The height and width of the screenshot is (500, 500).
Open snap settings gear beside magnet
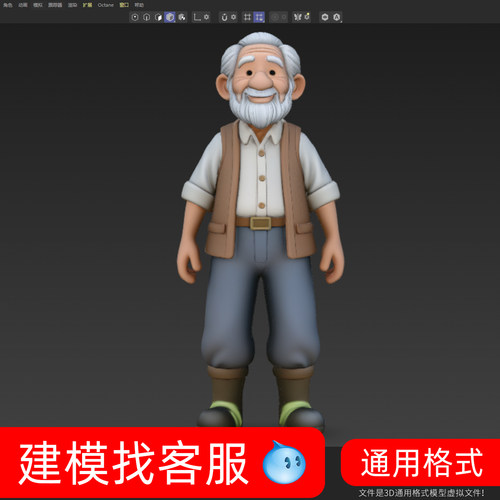point(234,17)
